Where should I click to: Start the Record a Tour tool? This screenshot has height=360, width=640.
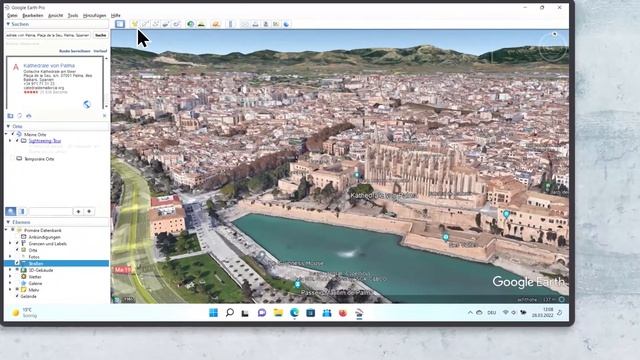tap(176, 24)
